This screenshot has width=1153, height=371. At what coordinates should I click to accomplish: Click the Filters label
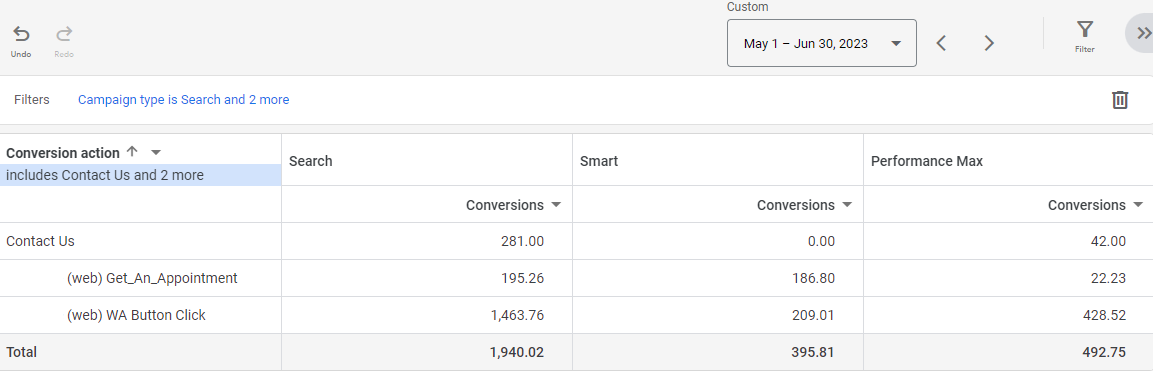(32, 100)
